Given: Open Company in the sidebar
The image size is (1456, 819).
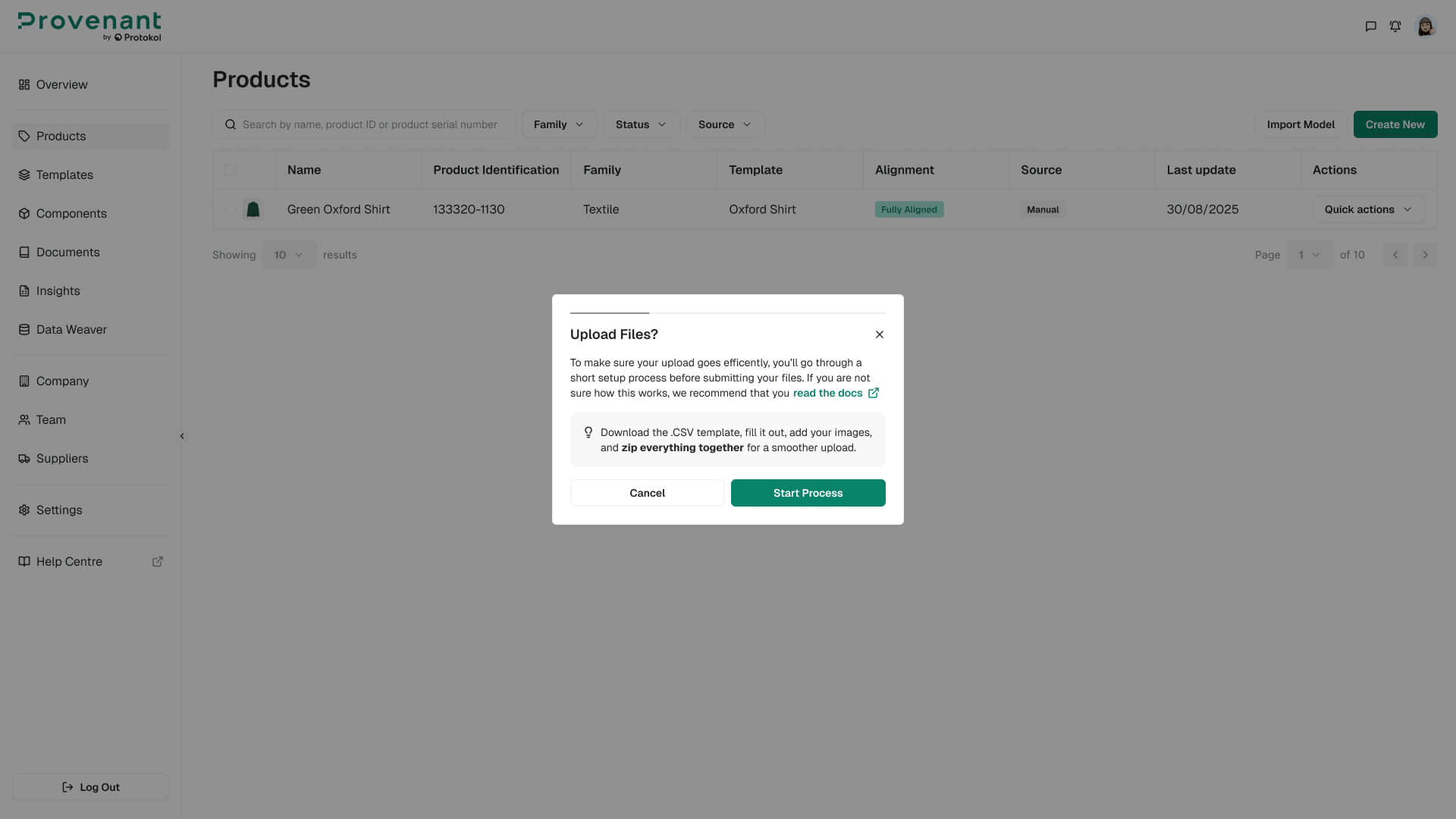Looking at the screenshot, I should pyautogui.click(x=91, y=381).
